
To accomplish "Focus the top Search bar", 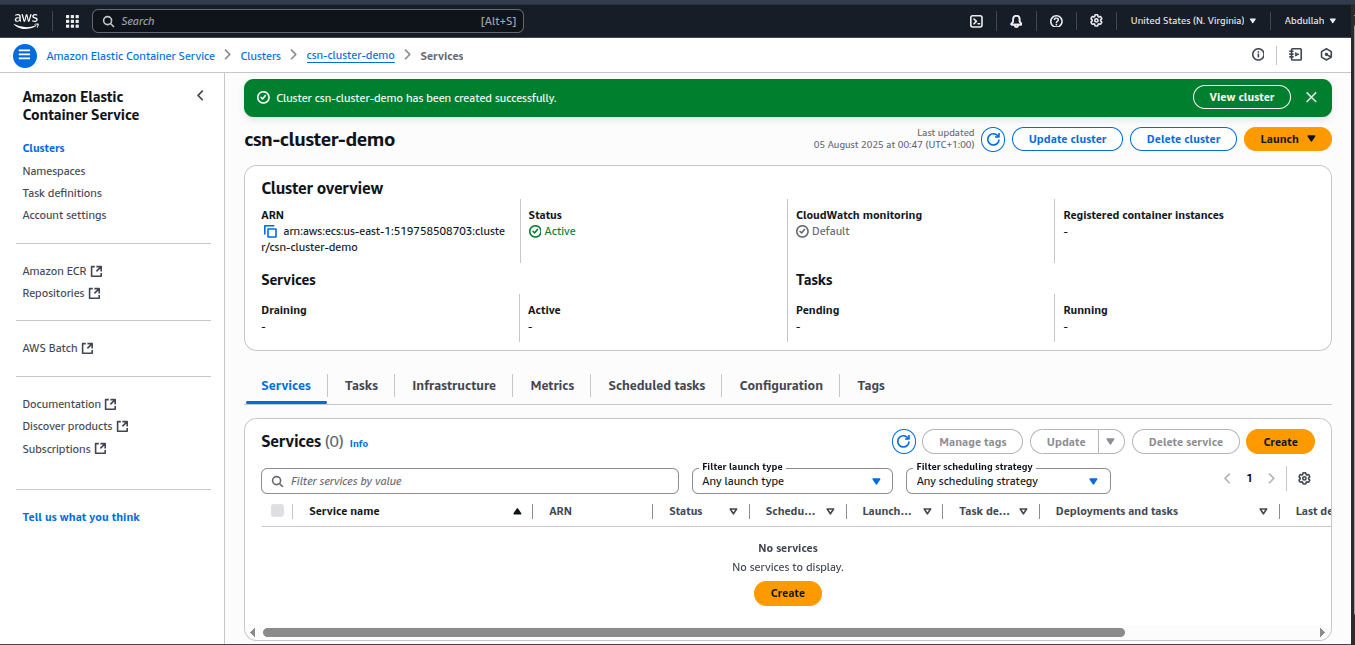I will (x=307, y=21).
